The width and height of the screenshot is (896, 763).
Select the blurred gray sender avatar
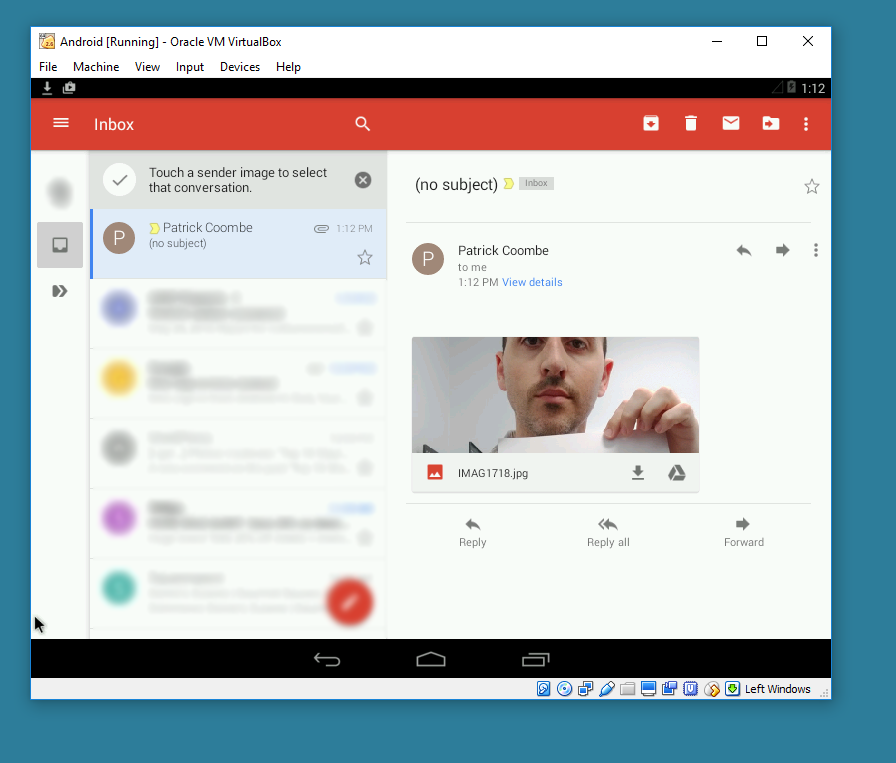(x=119, y=448)
